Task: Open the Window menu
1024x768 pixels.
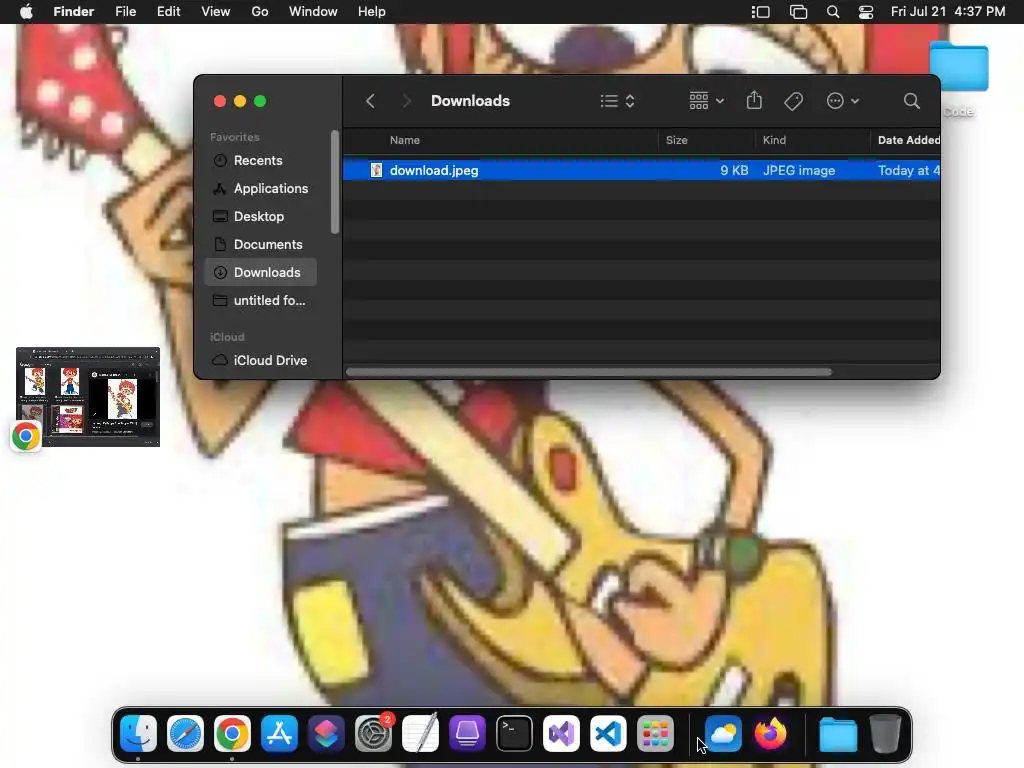Action: (x=313, y=12)
